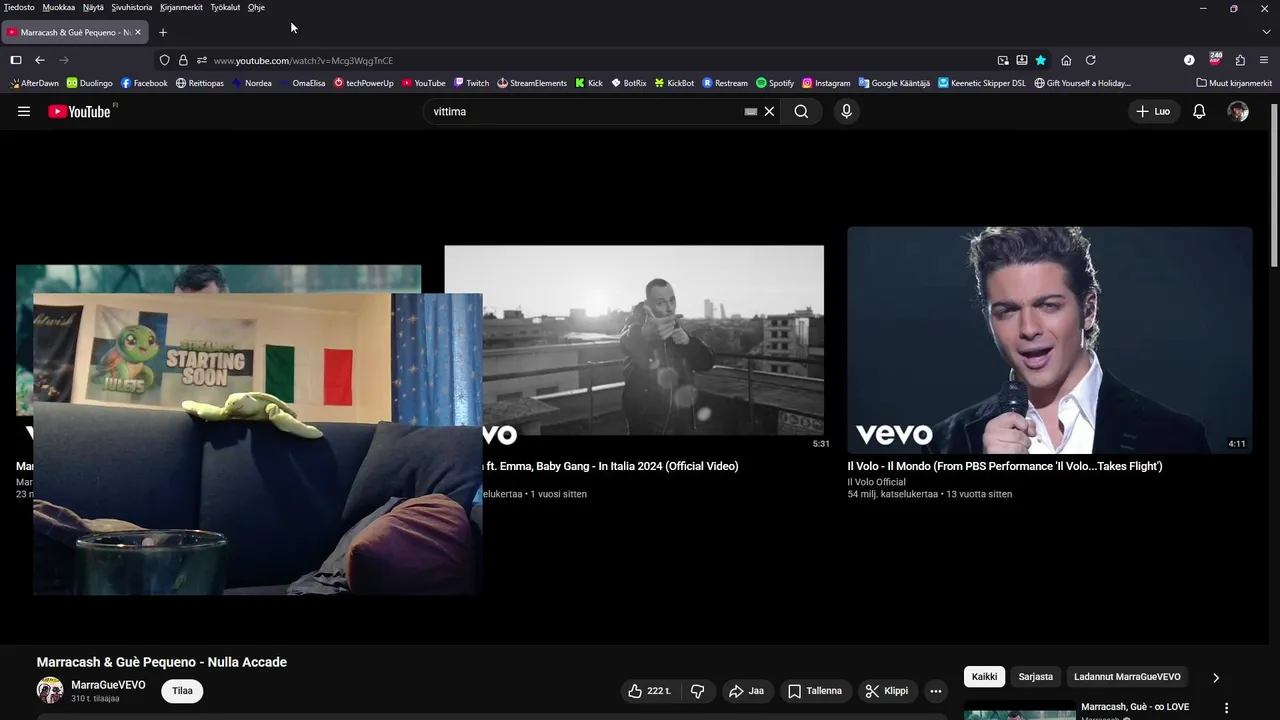Open the Restream bookmark
The image size is (1280, 720).
click(x=725, y=83)
